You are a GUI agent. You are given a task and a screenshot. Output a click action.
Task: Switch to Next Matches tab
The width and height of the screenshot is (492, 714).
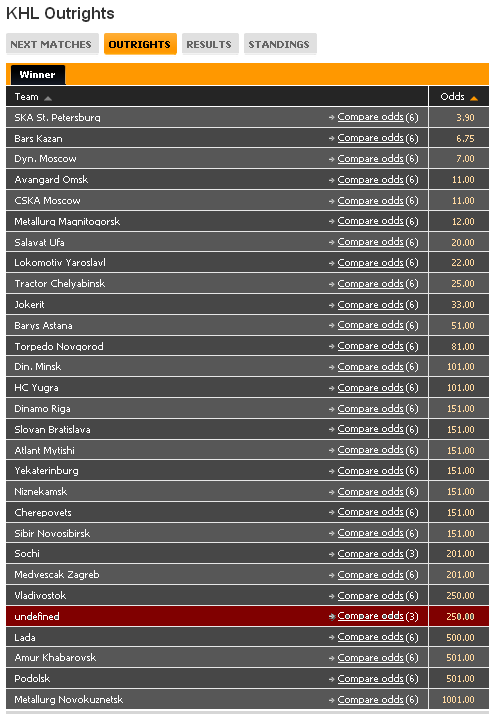pyautogui.click(x=52, y=44)
